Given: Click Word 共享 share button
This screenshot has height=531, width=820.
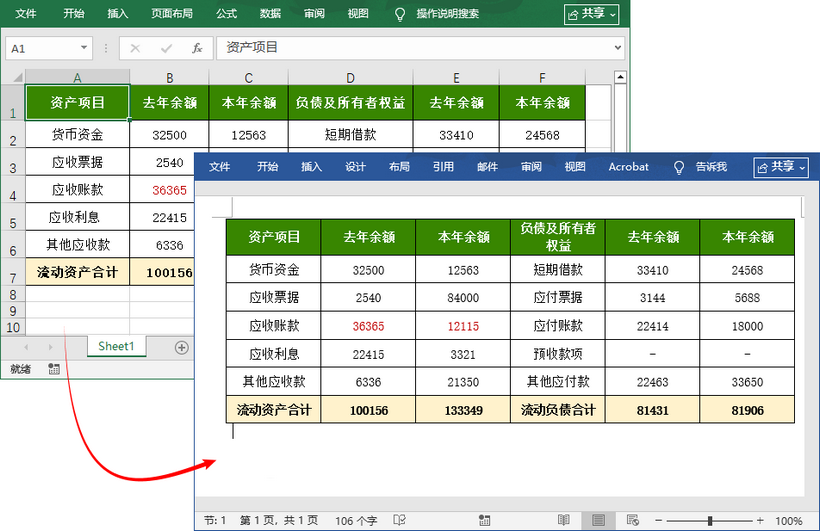Looking at the screenshot, I should tap(781, 167).
